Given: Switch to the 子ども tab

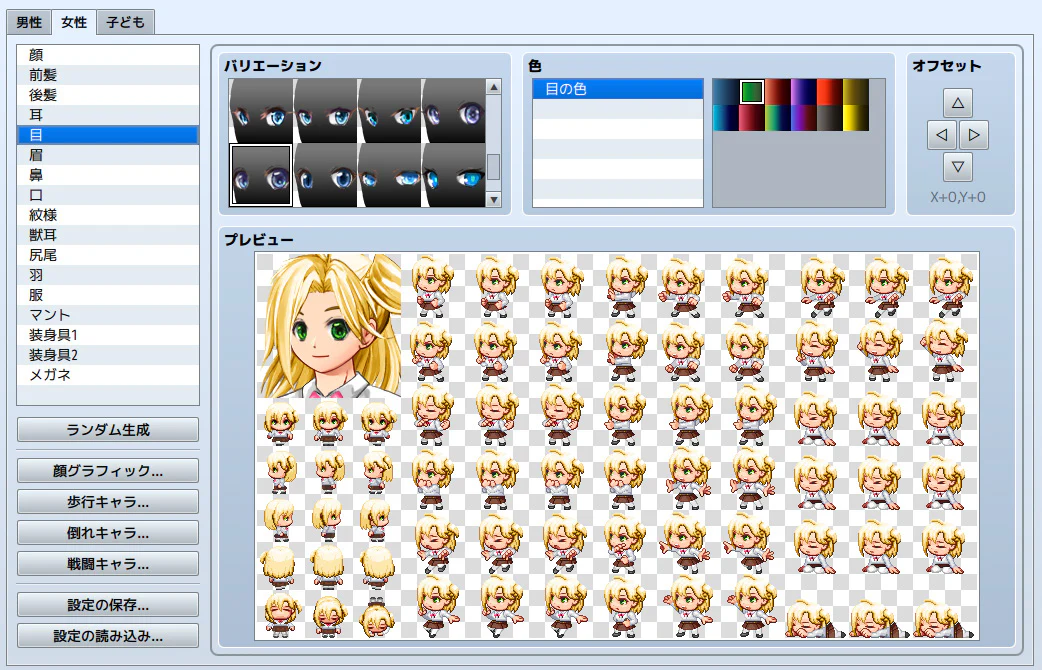Looking at the screenshot, I should [126, 22].
